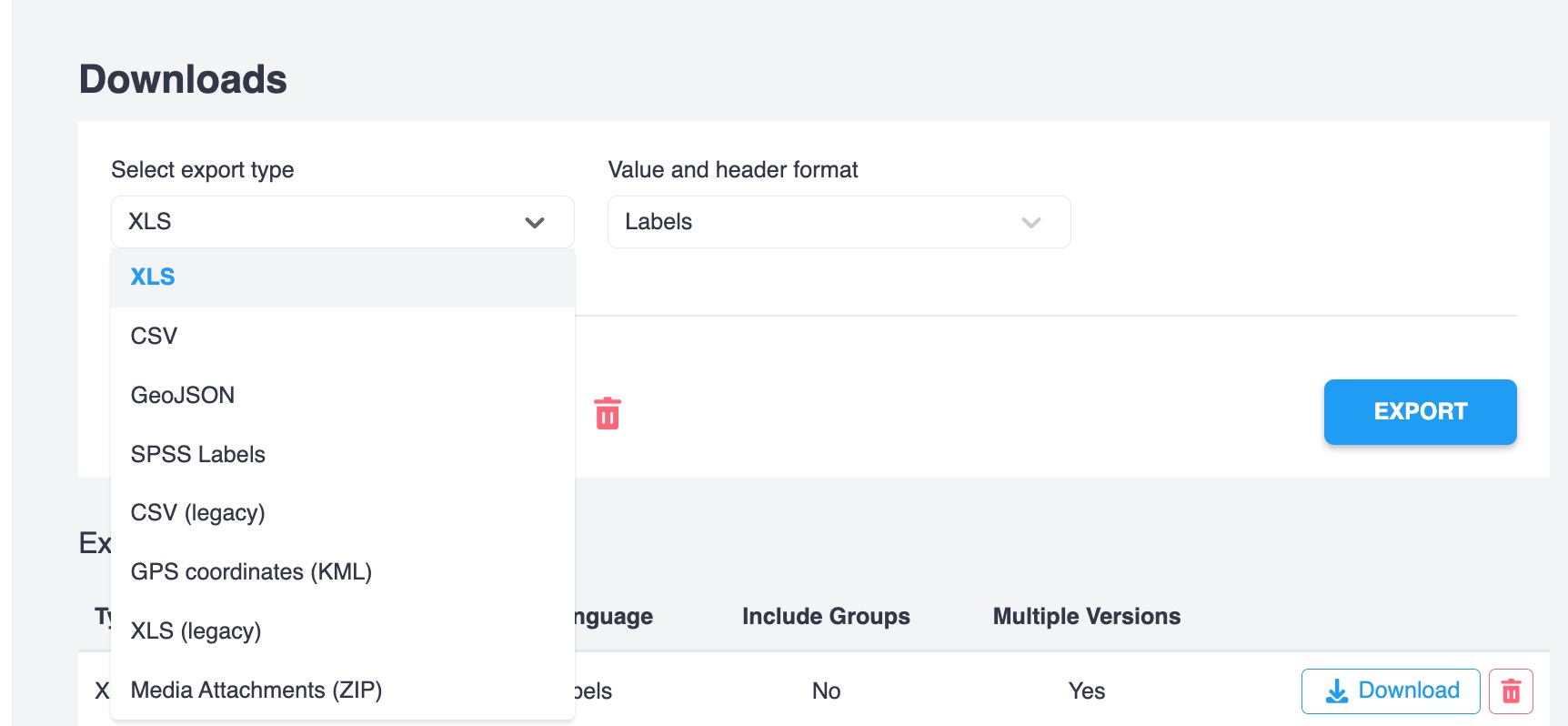Click the download arrow icon in the export row
The height and width of the screenshot is (726, 1568).
click(1337, 691)
